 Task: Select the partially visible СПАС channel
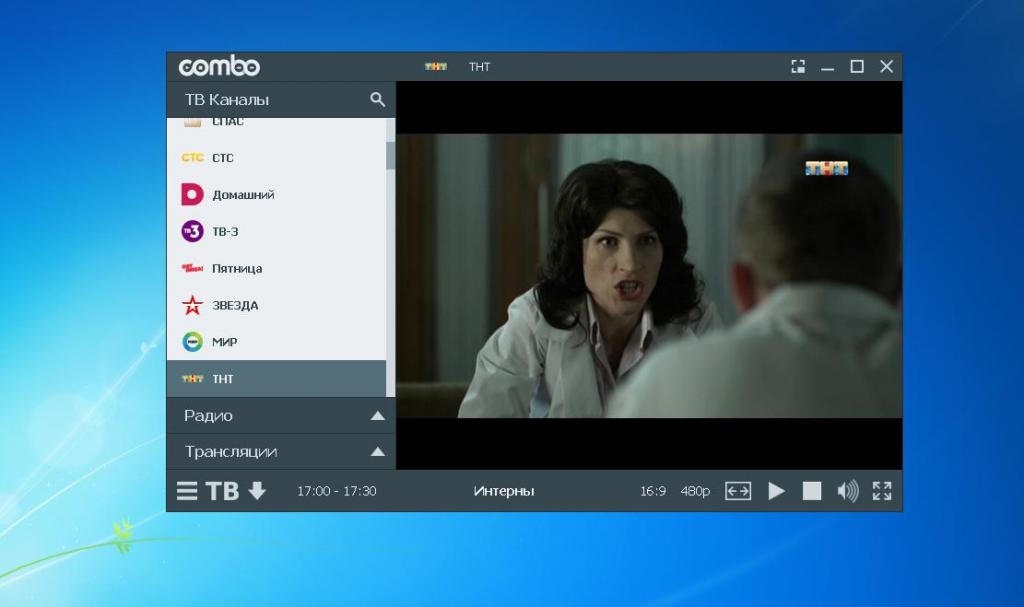tap(276, 123)
